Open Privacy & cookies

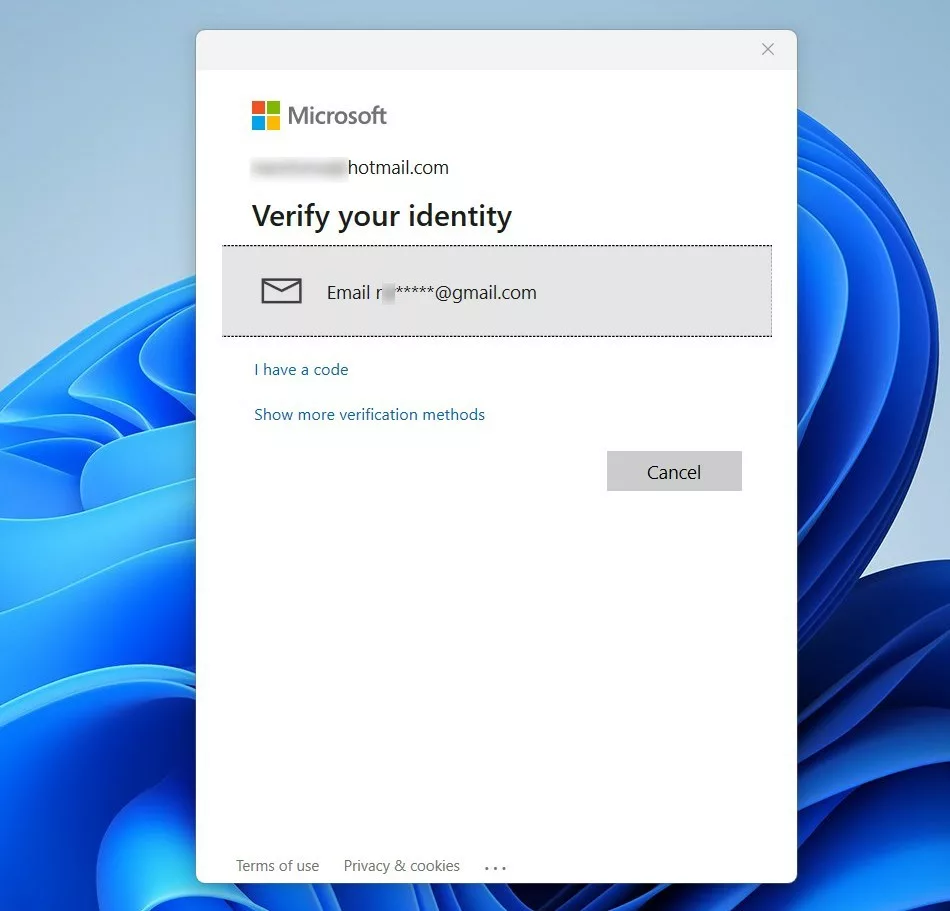point(402,866)
